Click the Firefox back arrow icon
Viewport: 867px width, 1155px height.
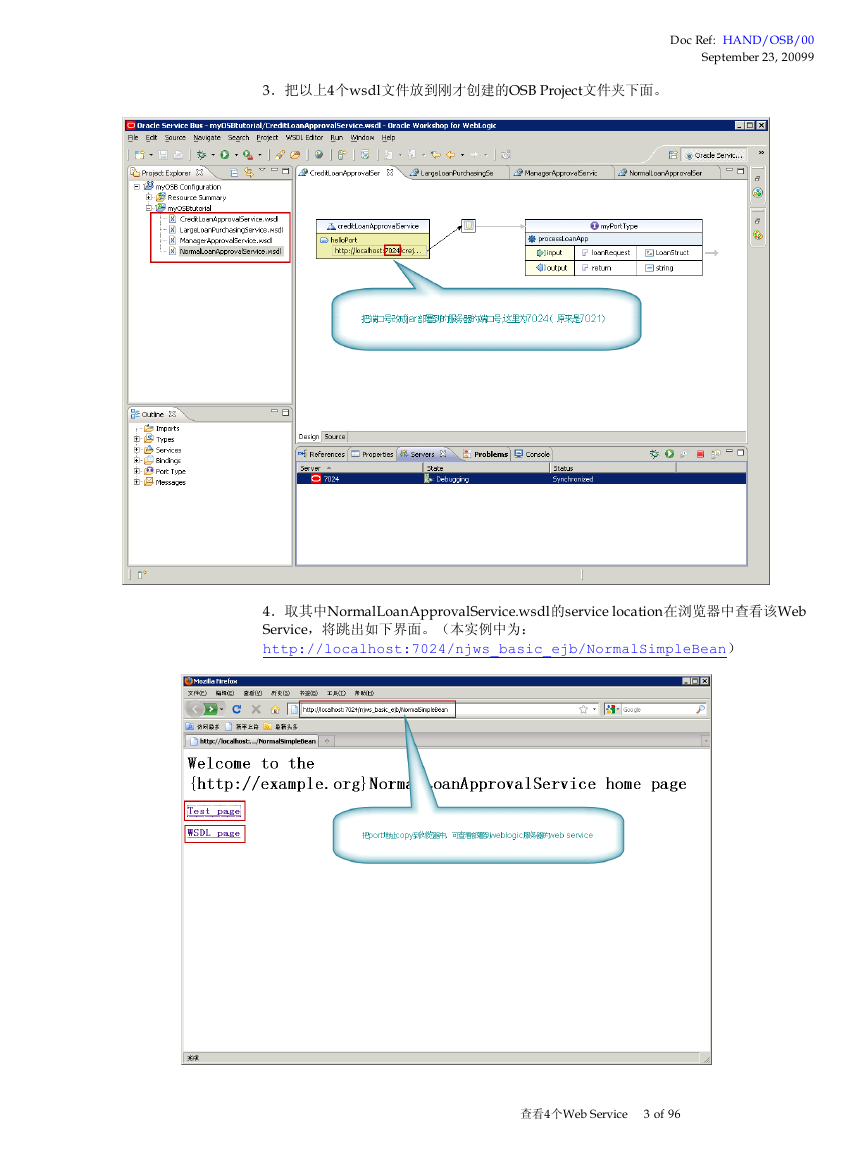click(195, 709)
